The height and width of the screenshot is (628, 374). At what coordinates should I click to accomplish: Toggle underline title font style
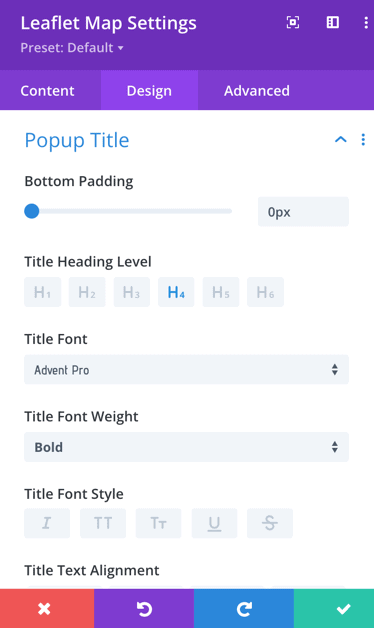[x=214, y=523]
